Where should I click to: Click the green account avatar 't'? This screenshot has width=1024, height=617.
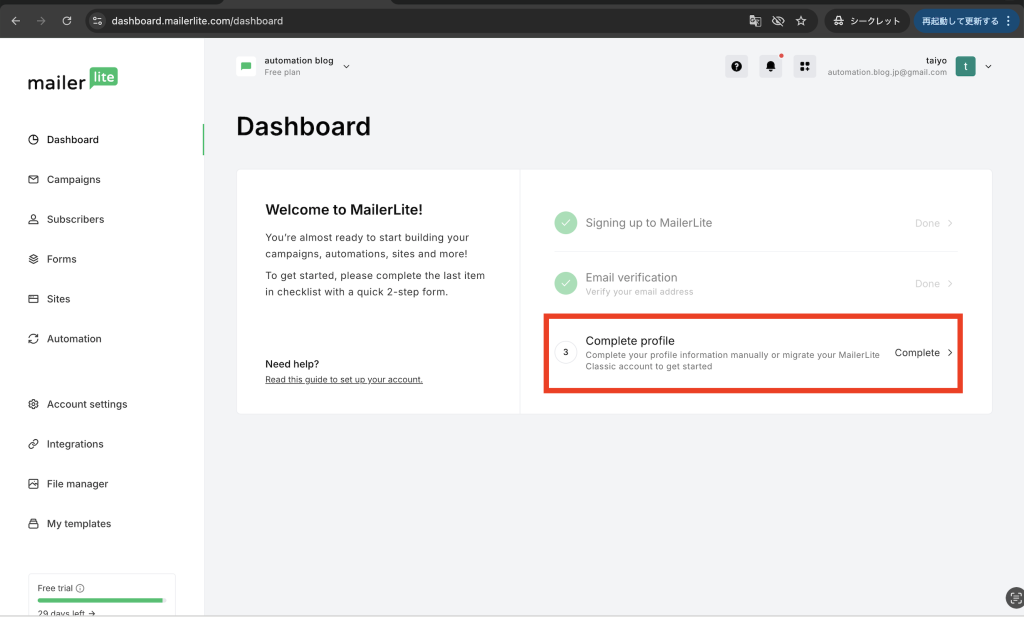965,66
